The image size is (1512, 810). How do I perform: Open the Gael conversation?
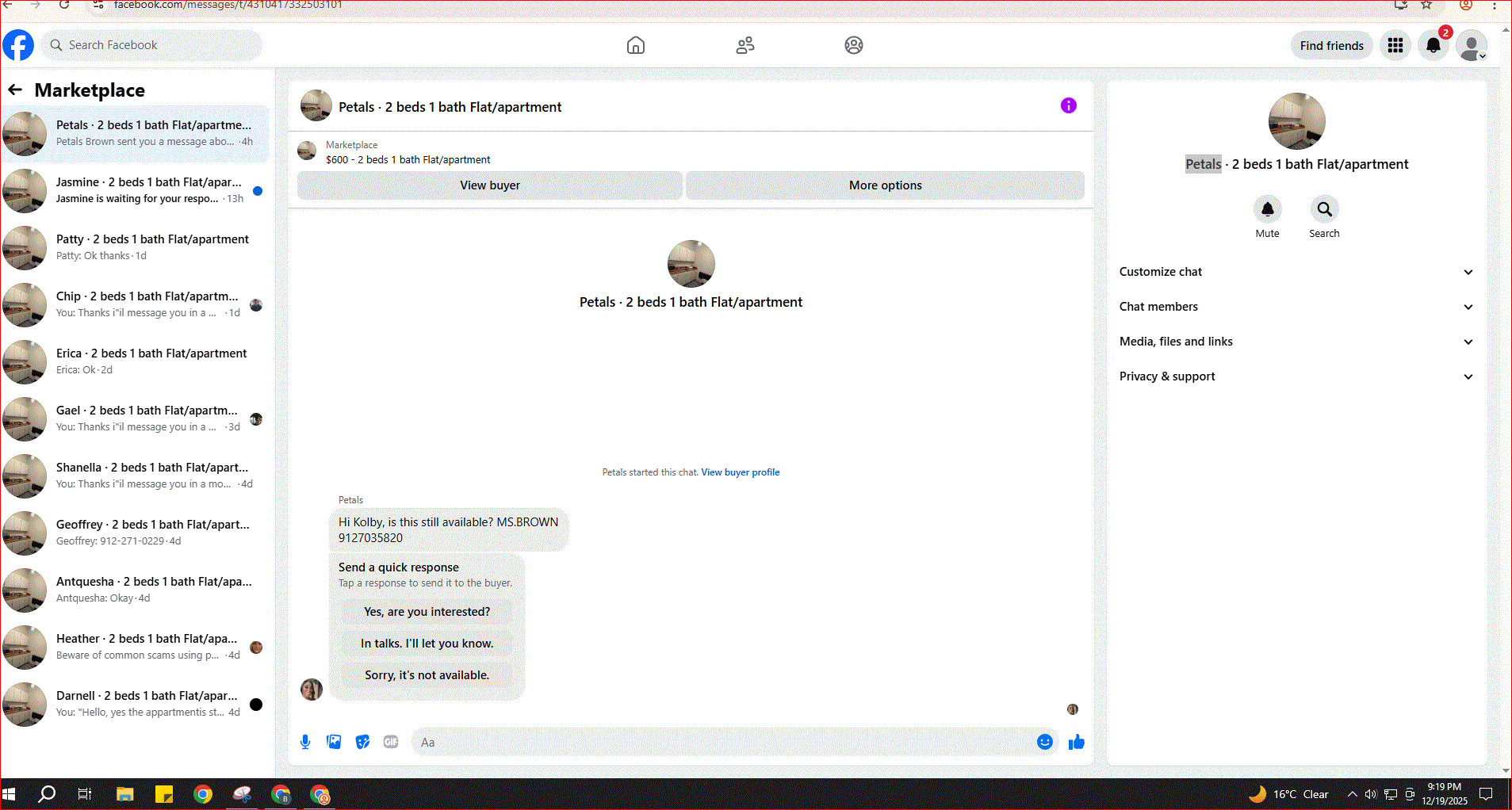135,418
